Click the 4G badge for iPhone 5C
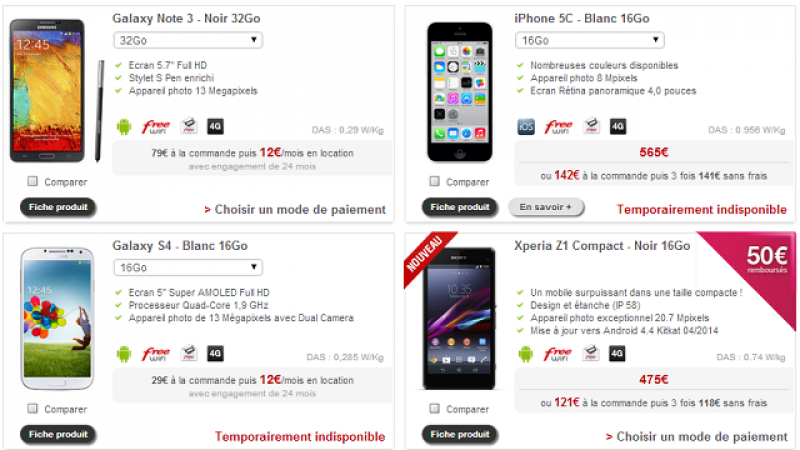The image size is (800, 450). point(618,127)
